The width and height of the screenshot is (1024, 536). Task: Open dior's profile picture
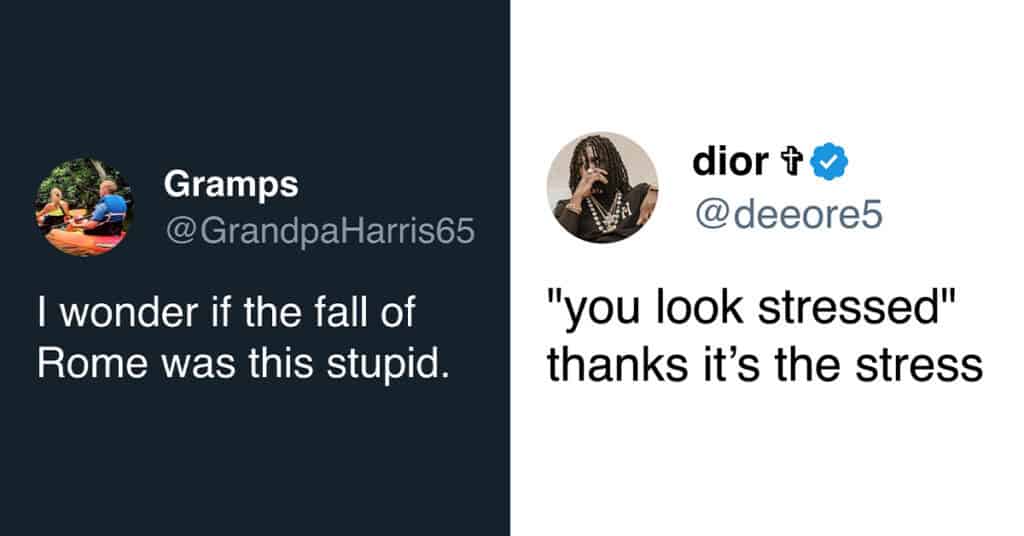(x=602, y=188)
